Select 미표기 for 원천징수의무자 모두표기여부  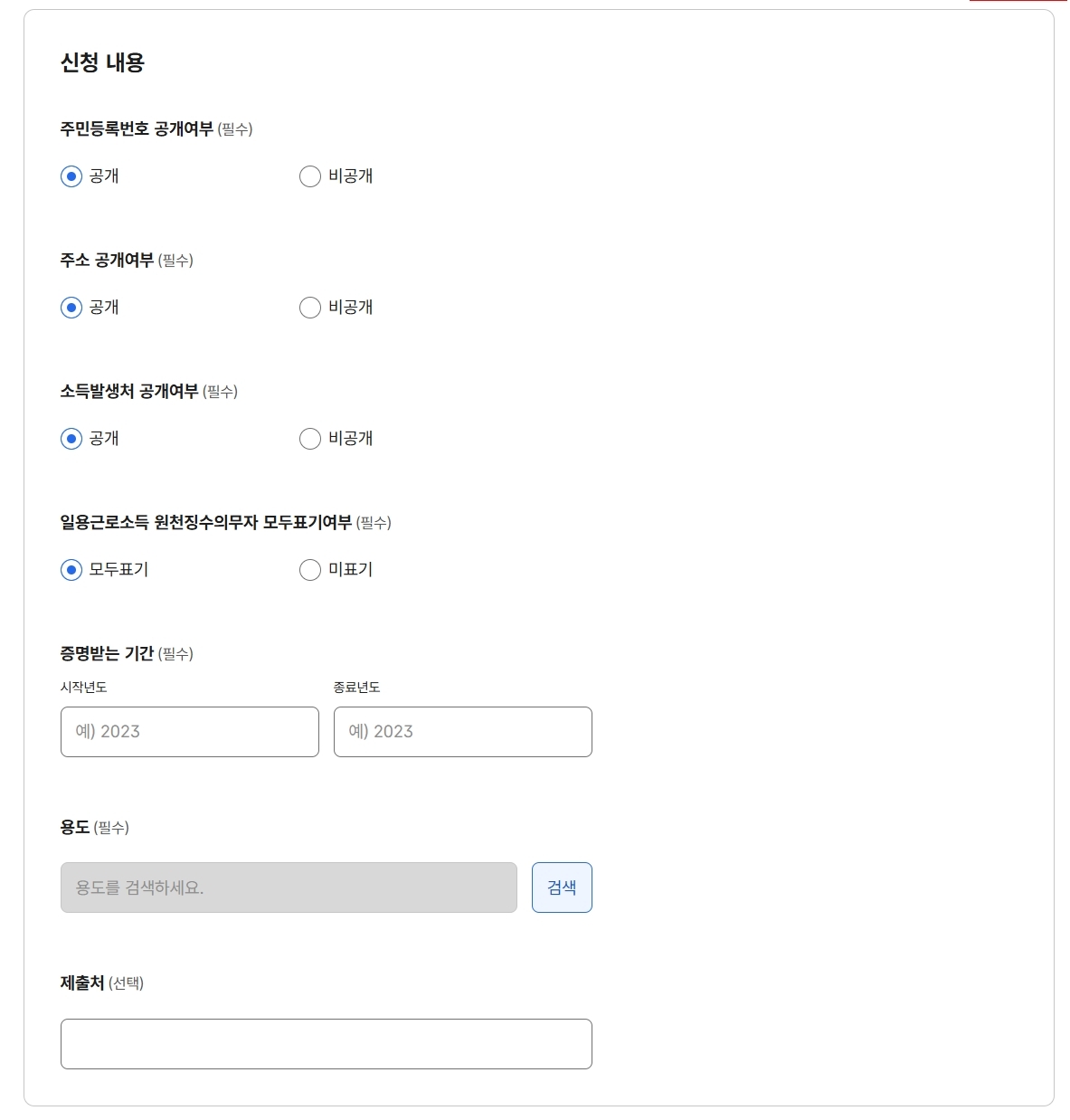click(x=309, y=570)
